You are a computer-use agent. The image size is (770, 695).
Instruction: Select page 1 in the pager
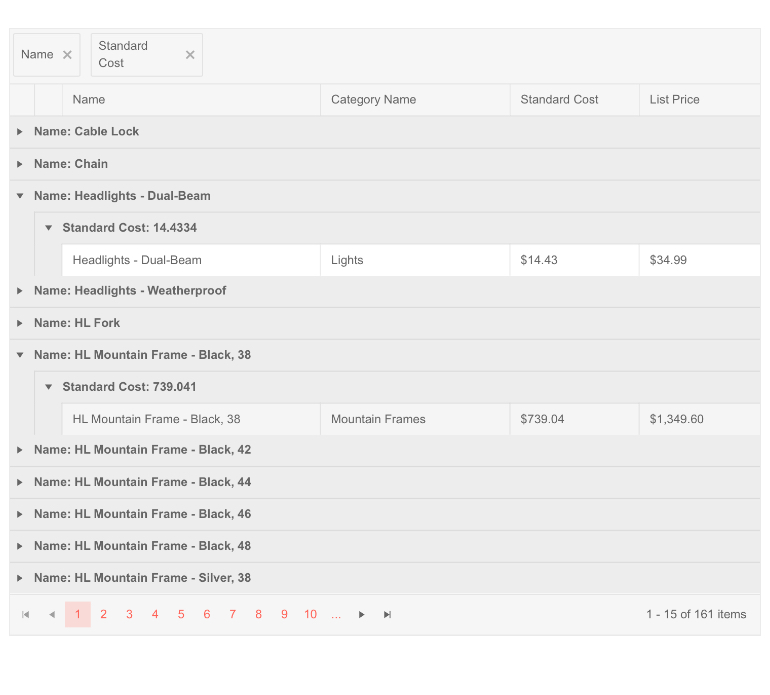pos(78,614)
